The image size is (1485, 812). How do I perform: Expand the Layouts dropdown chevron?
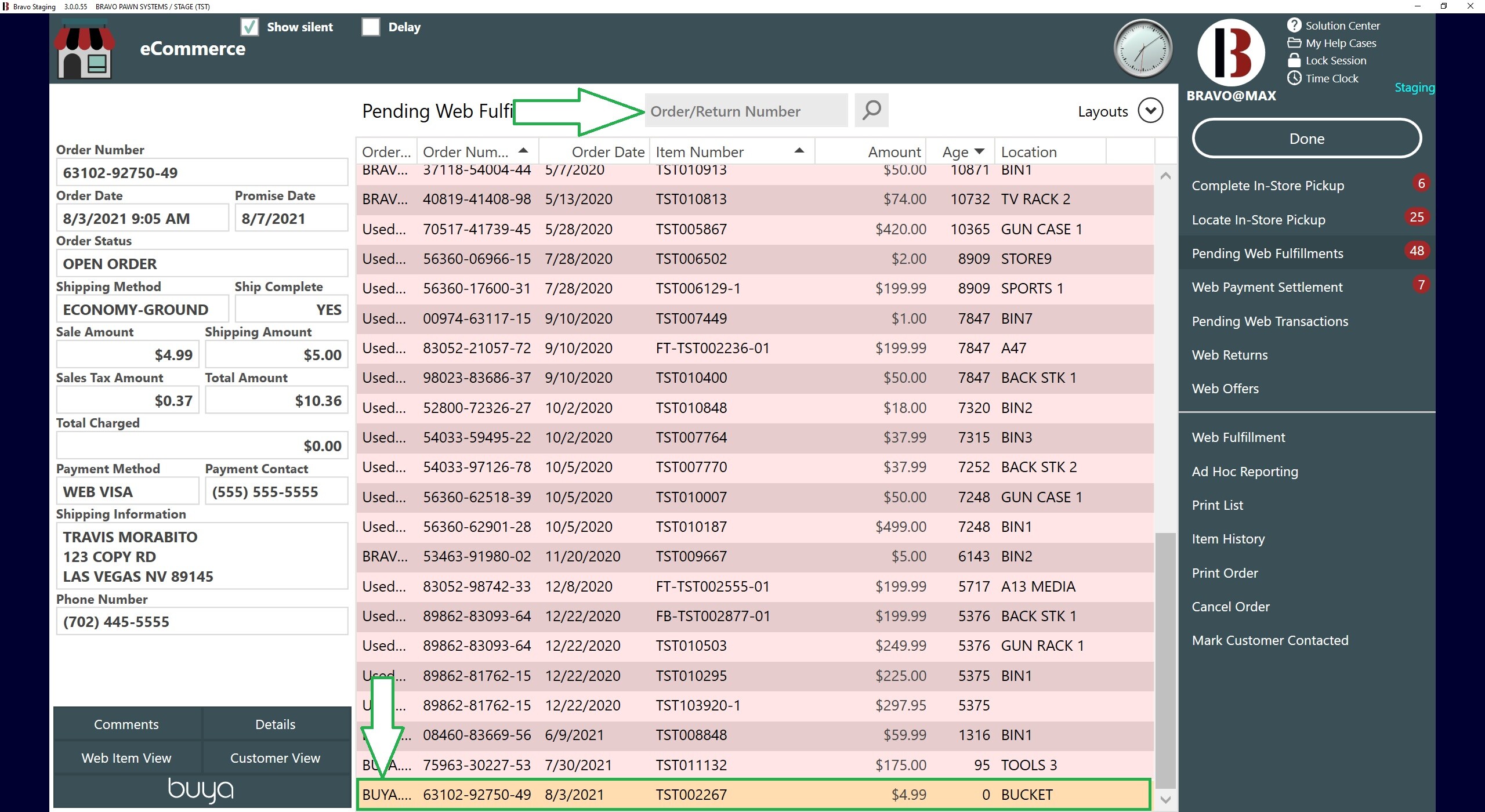click(1150, 110)
